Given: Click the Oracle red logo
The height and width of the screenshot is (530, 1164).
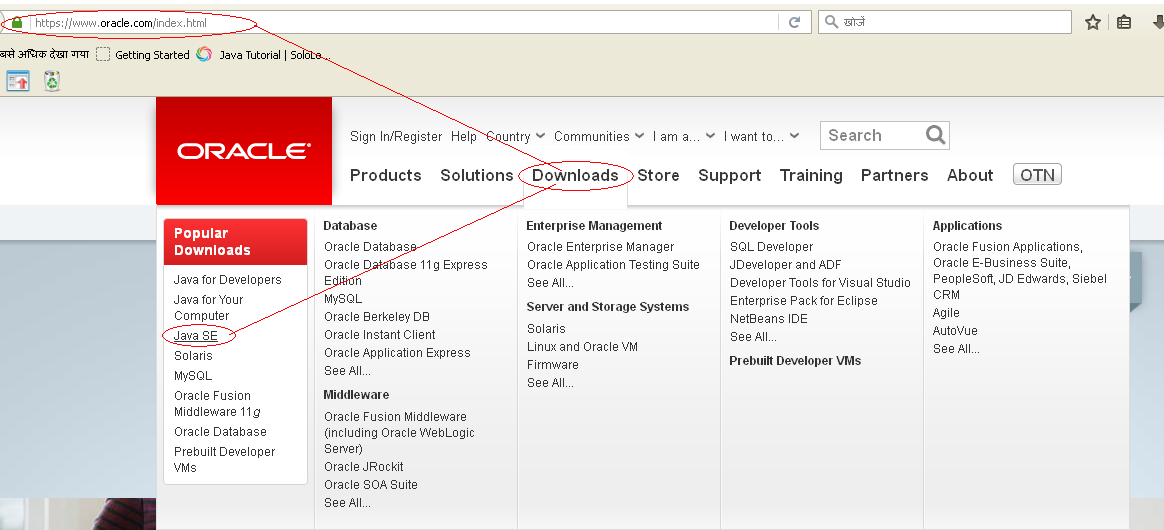Looking at the screenshot, I should 243,151.
